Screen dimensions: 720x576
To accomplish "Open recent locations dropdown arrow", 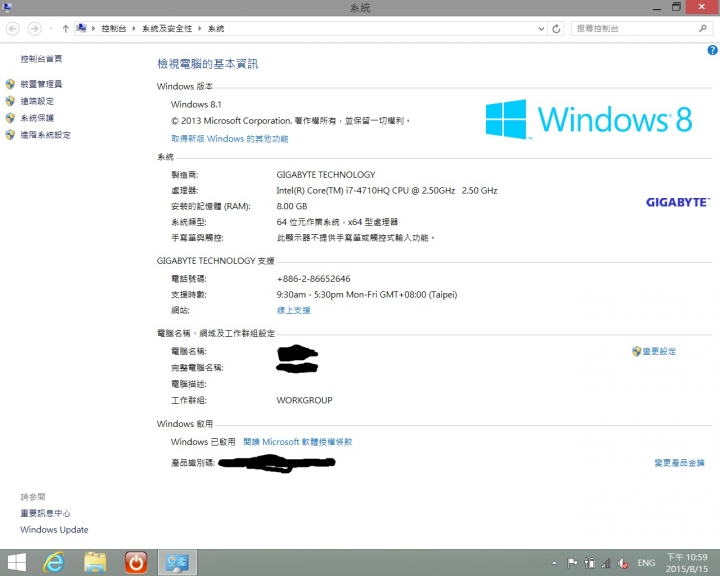I will point(51,29).
